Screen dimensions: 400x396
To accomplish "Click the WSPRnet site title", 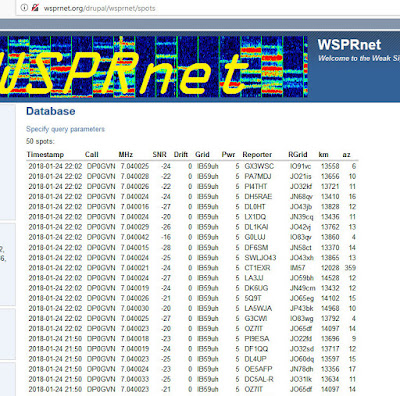I will pyautogui.click(x=349, y=45).
